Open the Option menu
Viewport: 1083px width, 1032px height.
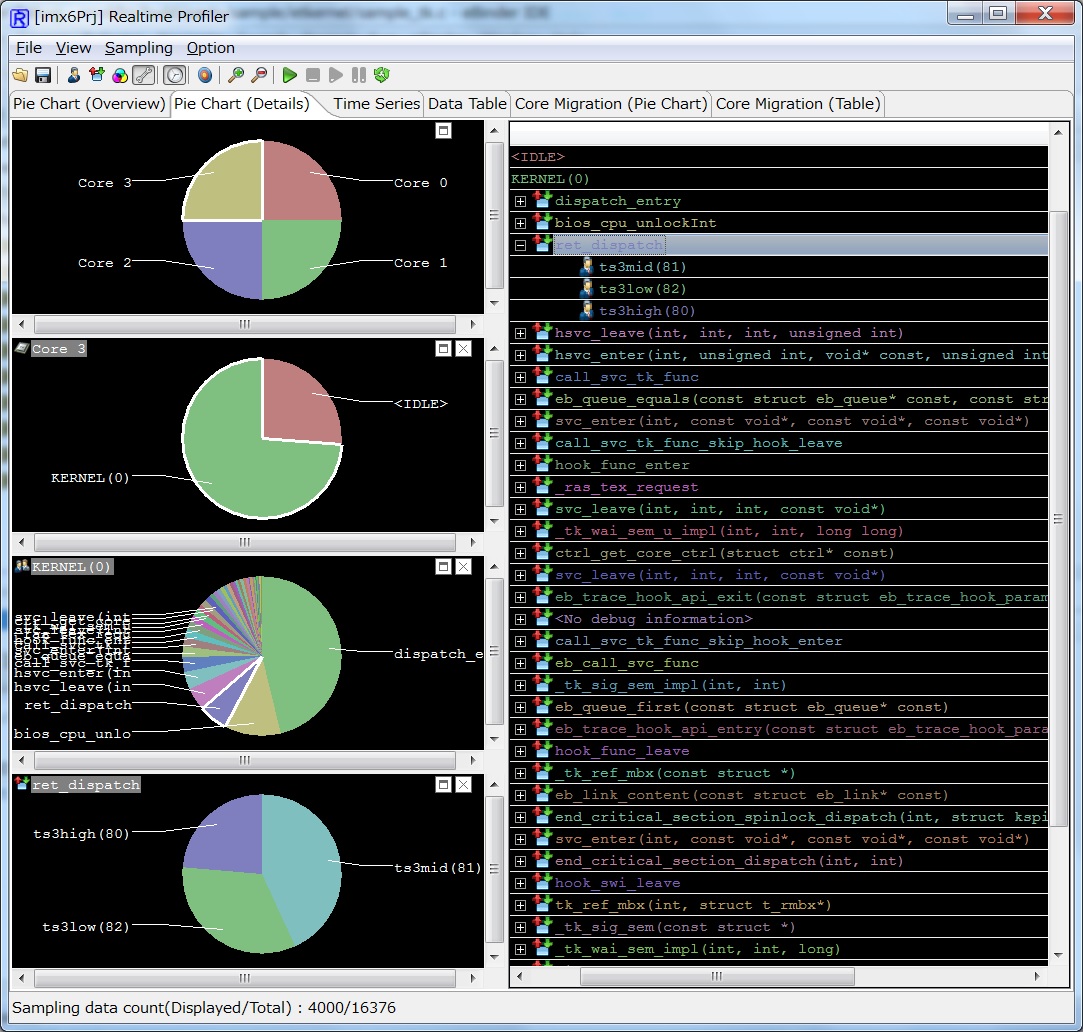tap(211, 48)
